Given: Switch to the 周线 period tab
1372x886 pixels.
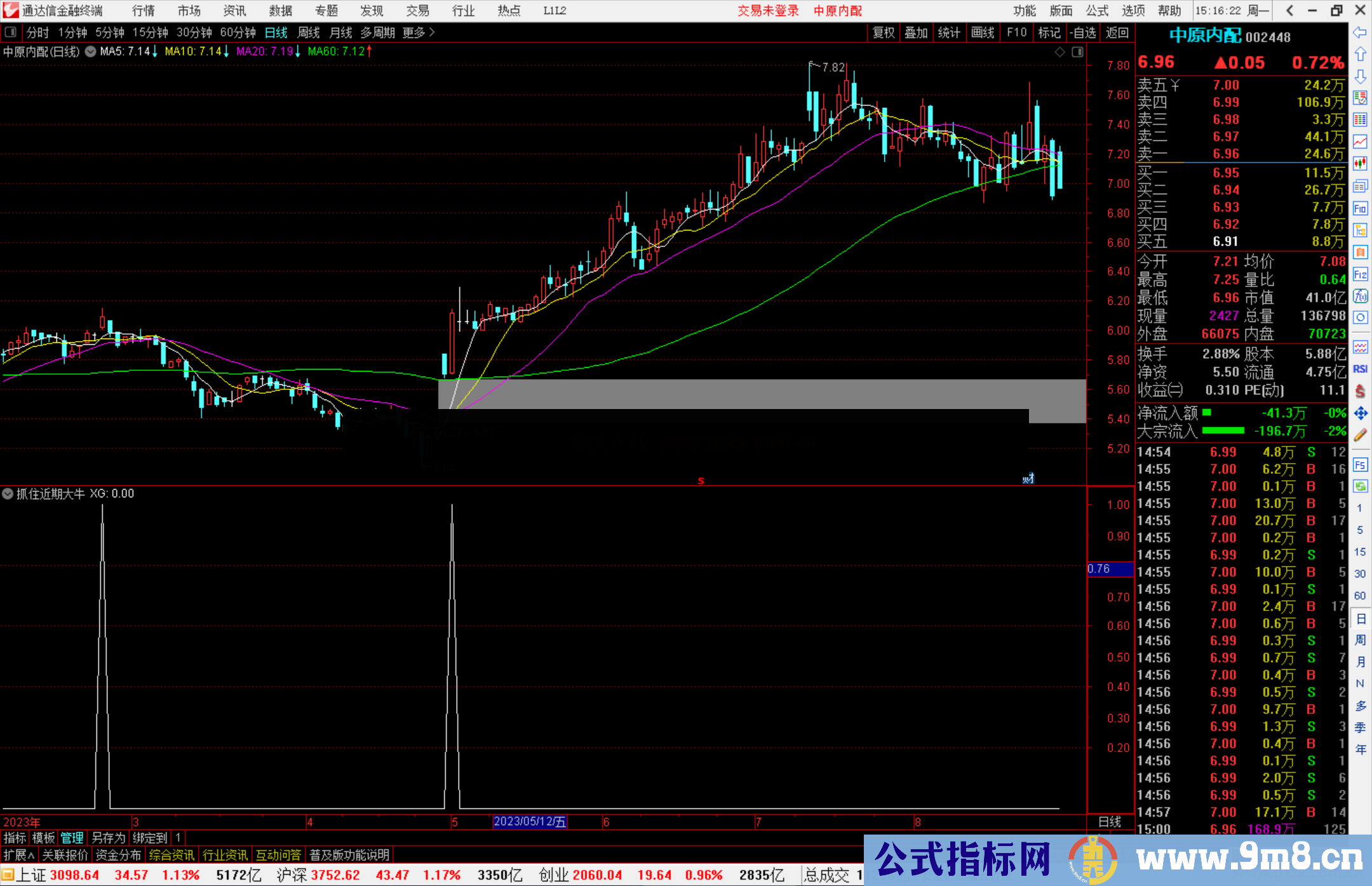Looking at the screenshot, I should tap(309, 32).
